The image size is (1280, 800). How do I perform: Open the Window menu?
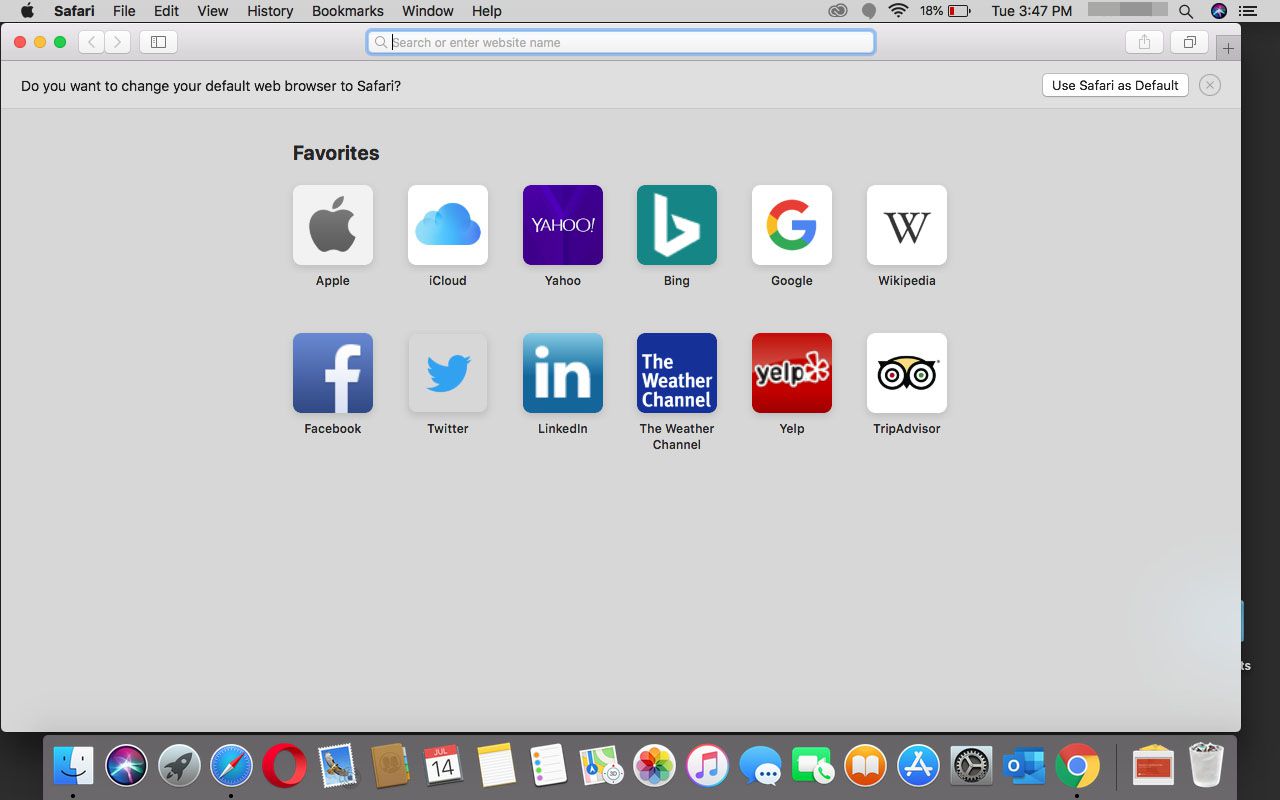427,11
